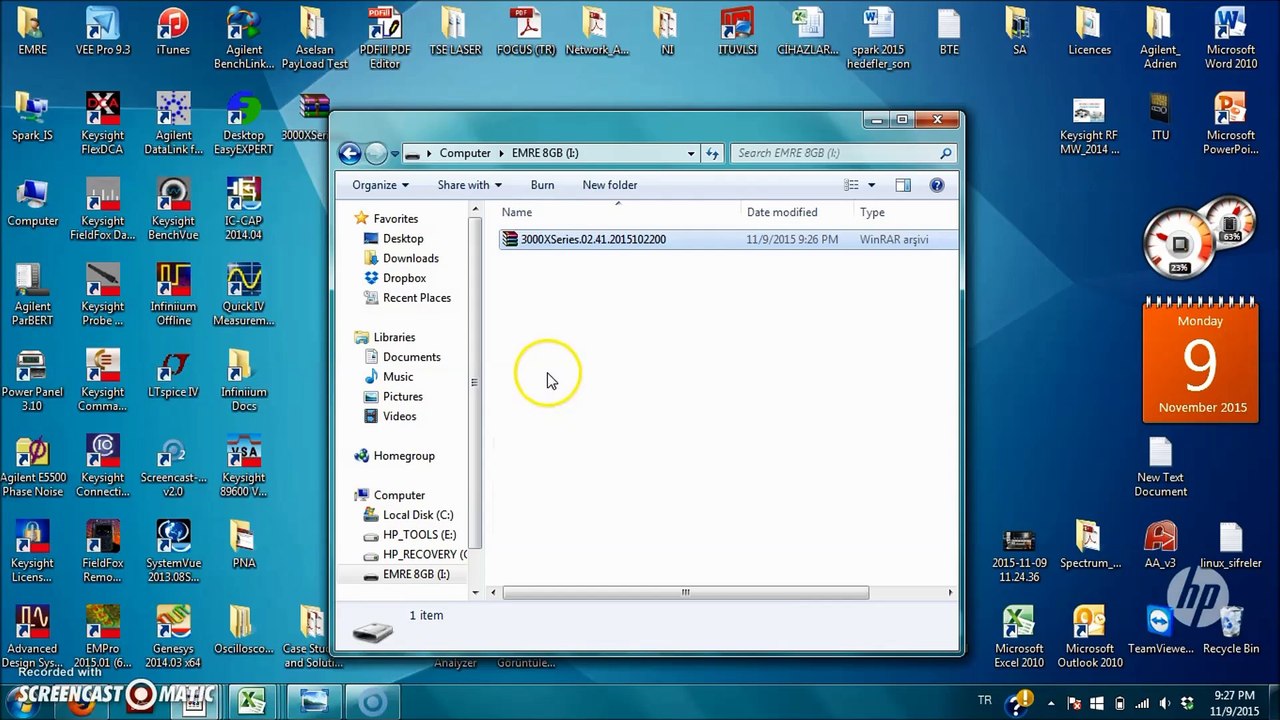Select Computer in the navigation pane tree
Image resolution: width=1280 pixels, height=720 pixels.
398,495
